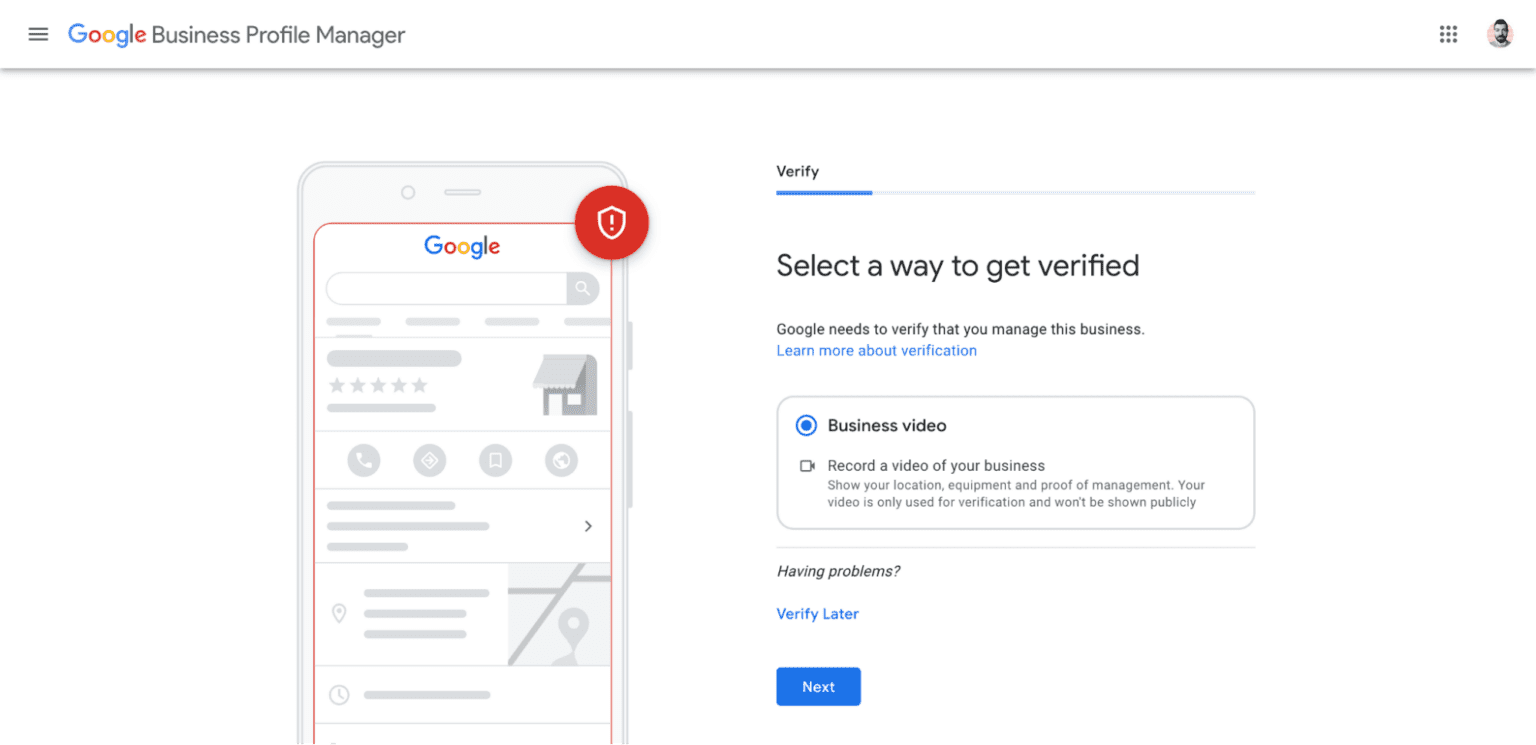
Task: Select the Business video radio button
Action: (806, 426)
